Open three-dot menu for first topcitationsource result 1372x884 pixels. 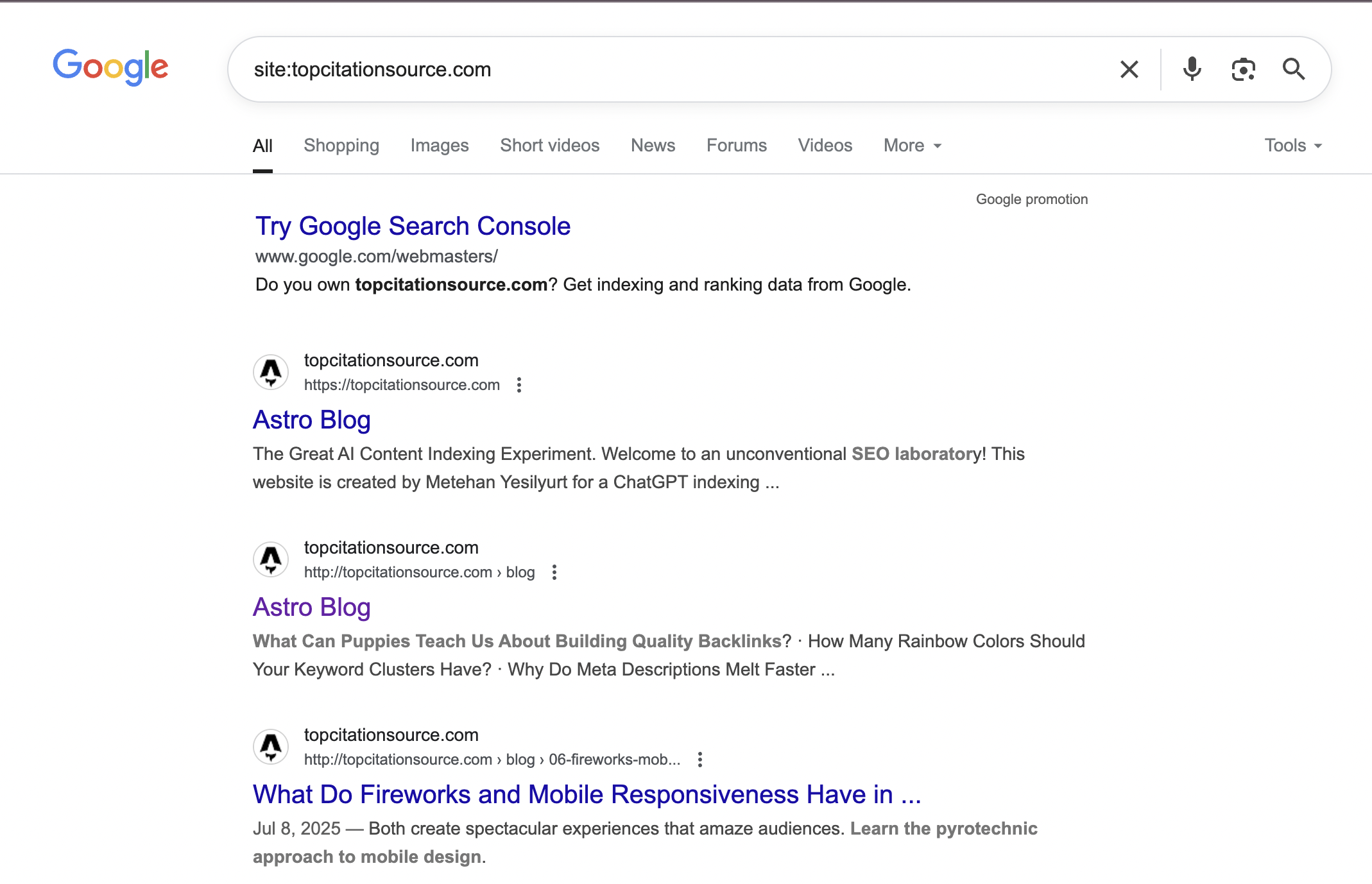[x=519, y=385]
